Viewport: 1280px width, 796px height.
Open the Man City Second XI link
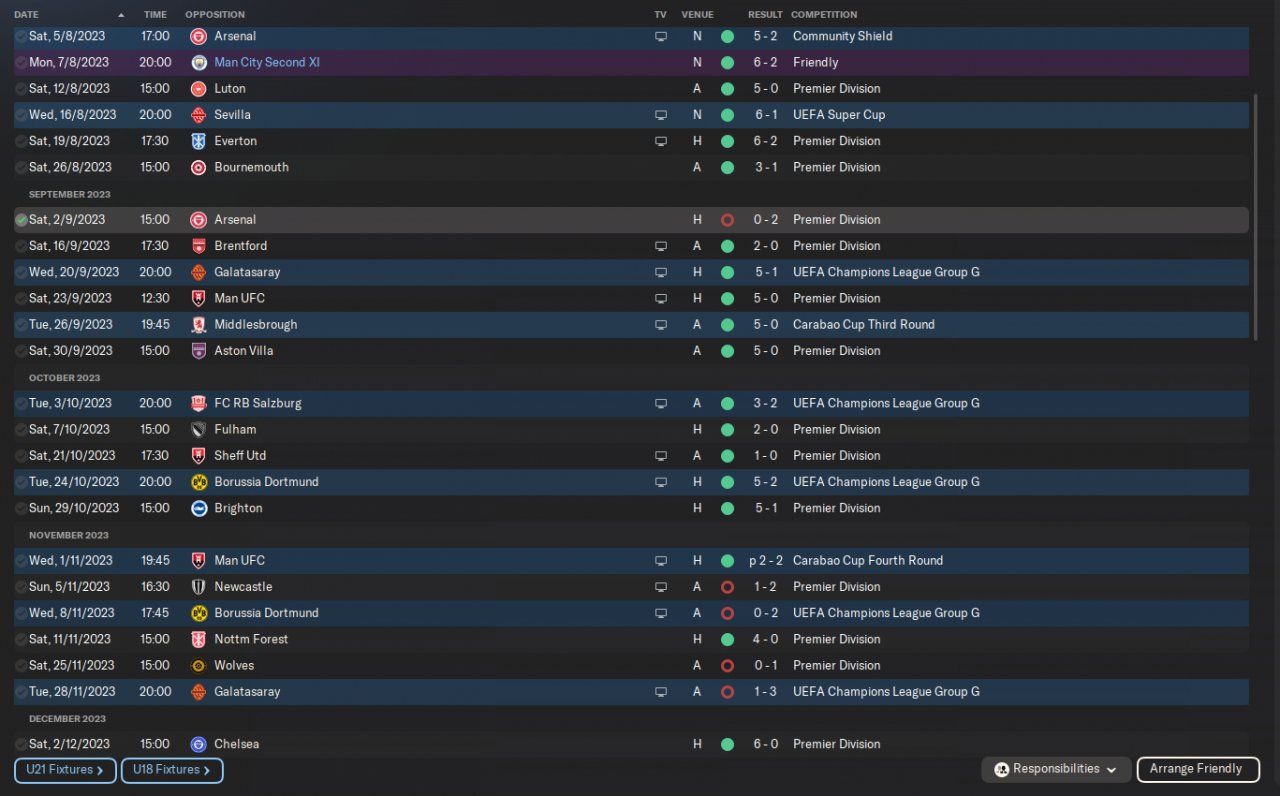266,62
